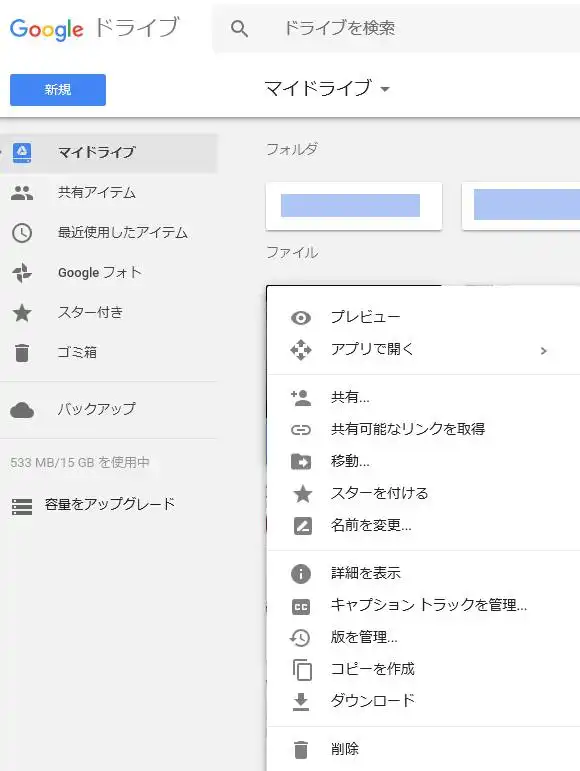Click the trash icon for 削除
Screen dimensions: 580x771
[301, 750]
